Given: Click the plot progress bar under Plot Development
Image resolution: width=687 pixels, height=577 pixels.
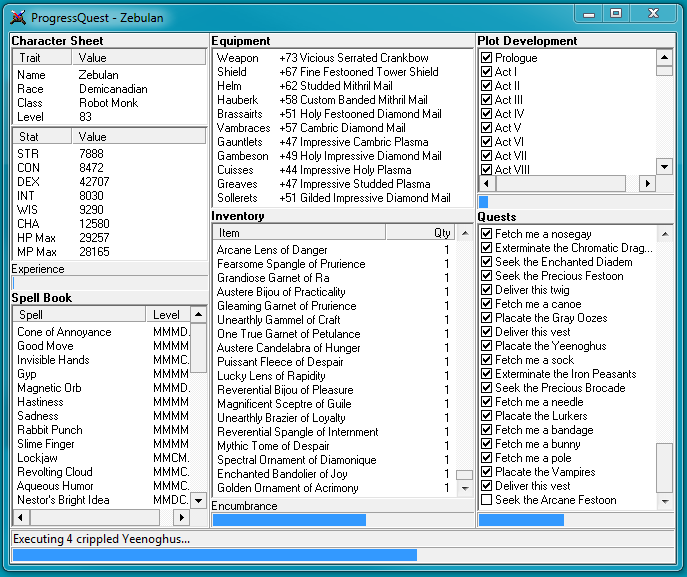Looking at the screenshot, I should 576,202.
